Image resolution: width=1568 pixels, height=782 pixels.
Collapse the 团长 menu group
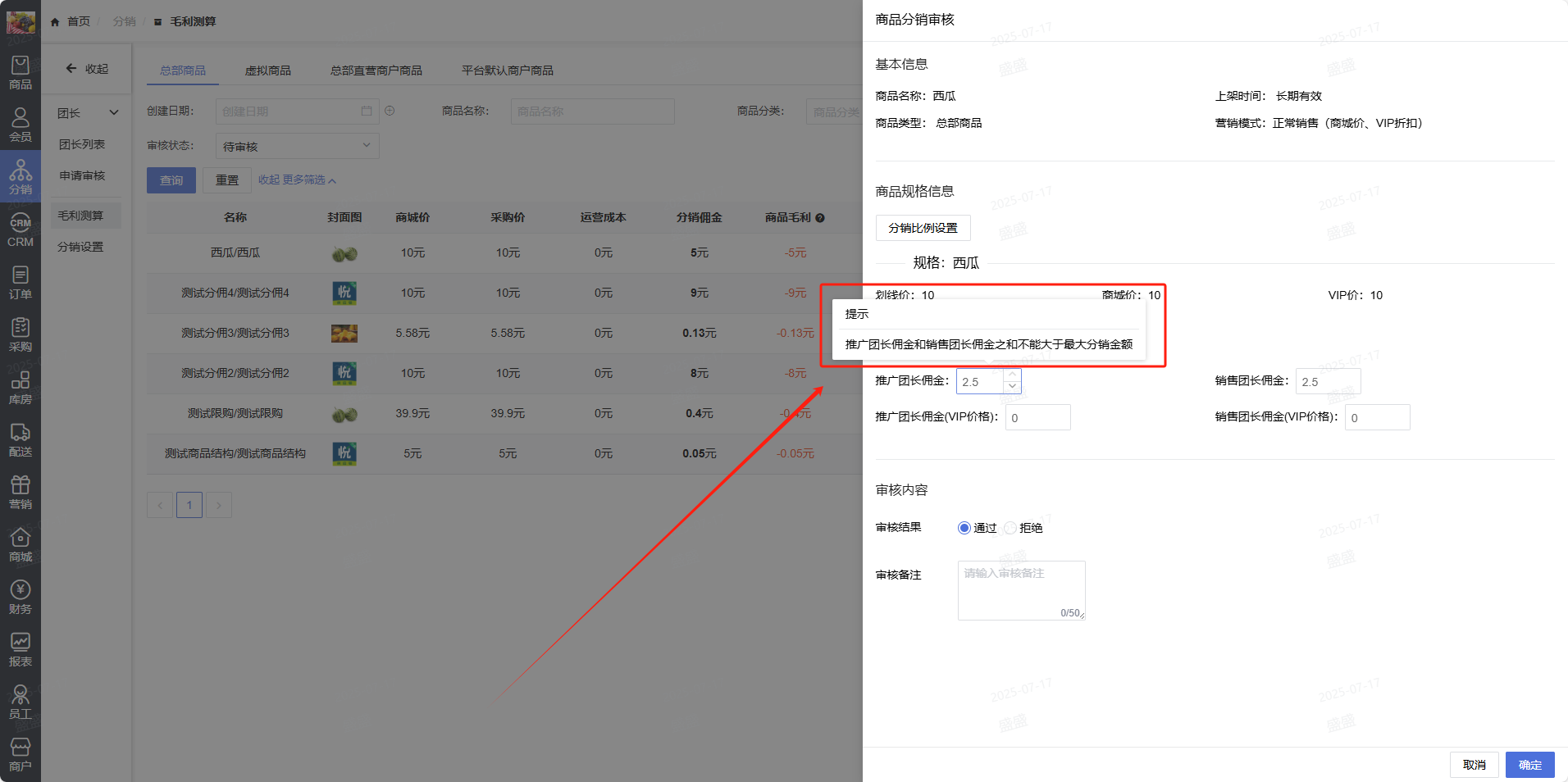click(114, 113)
